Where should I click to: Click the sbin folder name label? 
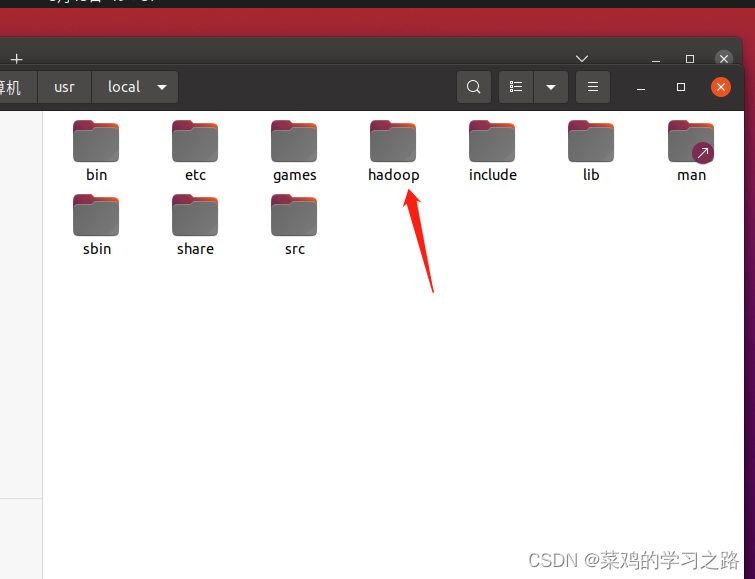click(x=97, y=249)
